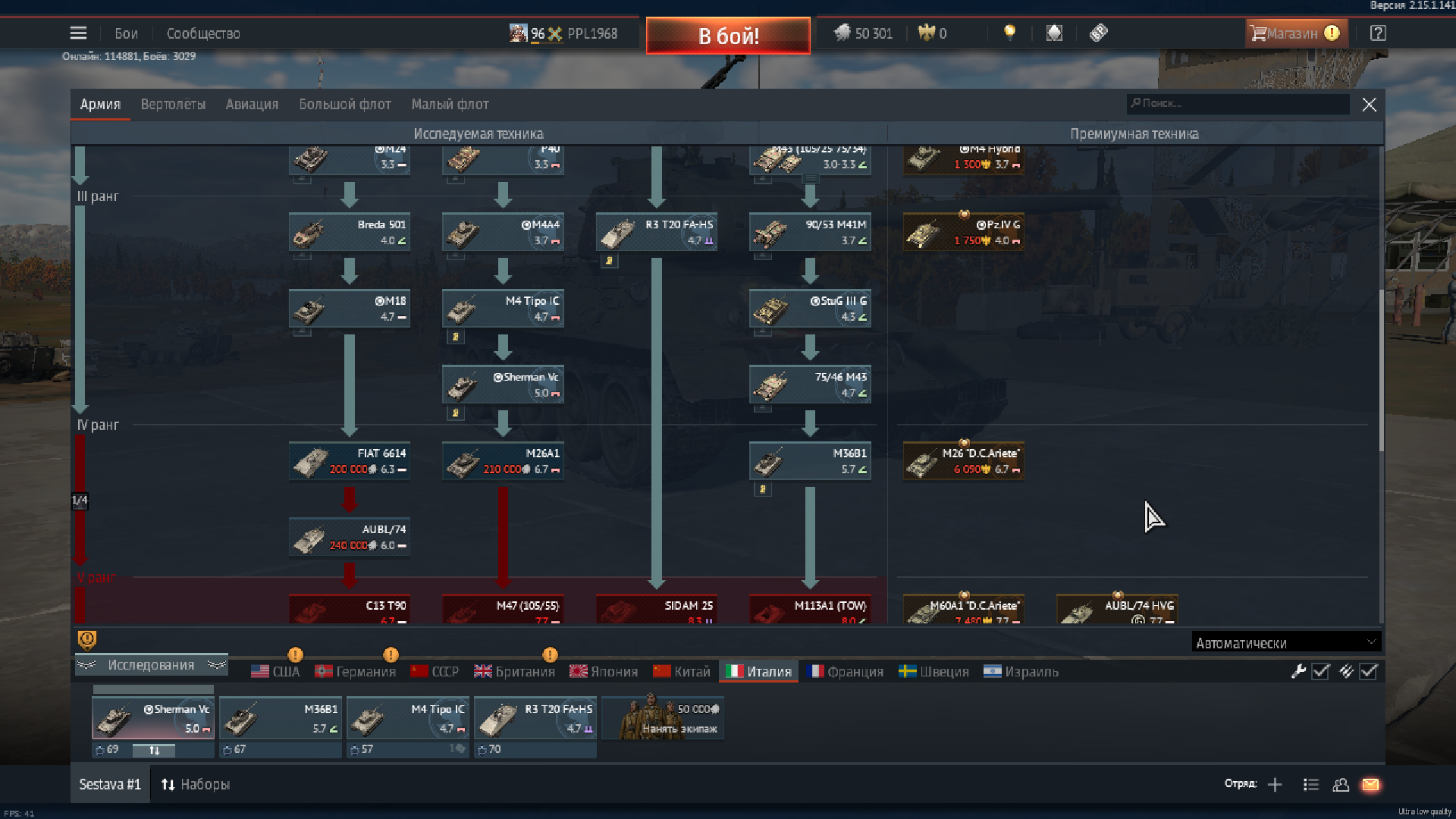Select the M26A1 vehicle card
This screenshot has width=1456, height=819.
503,461
